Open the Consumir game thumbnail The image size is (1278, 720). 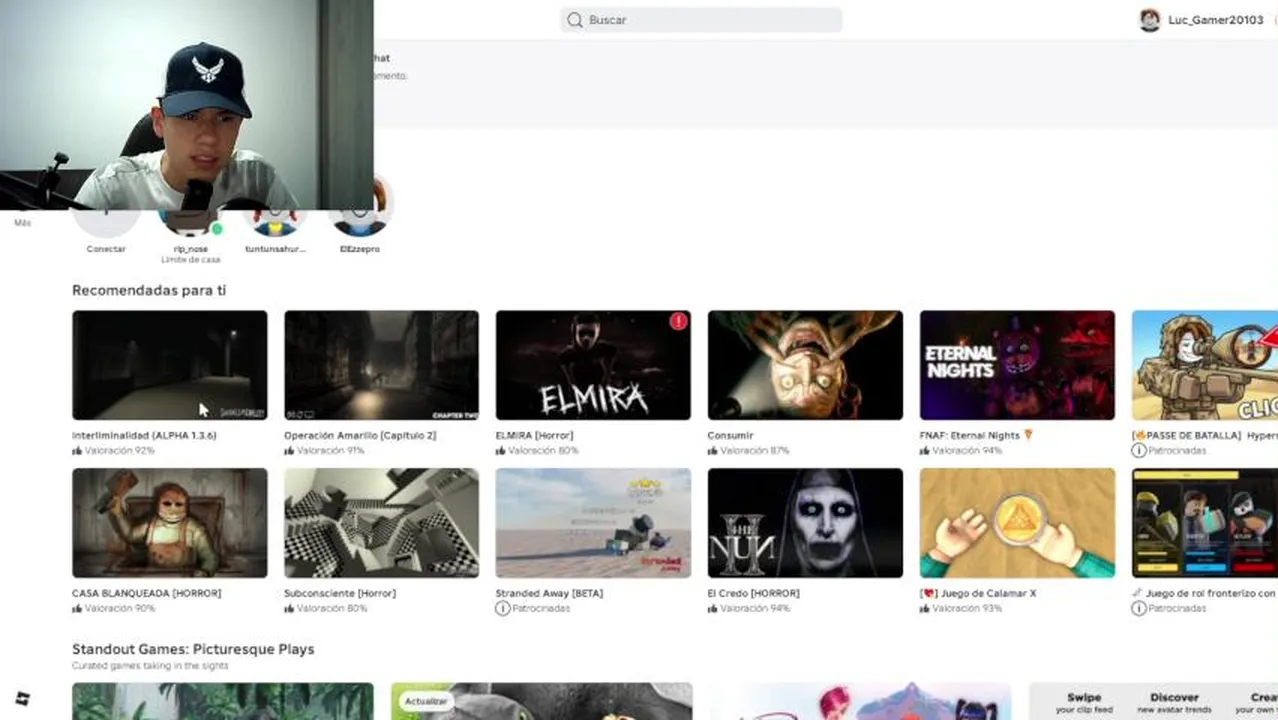(x=805, y=365)
